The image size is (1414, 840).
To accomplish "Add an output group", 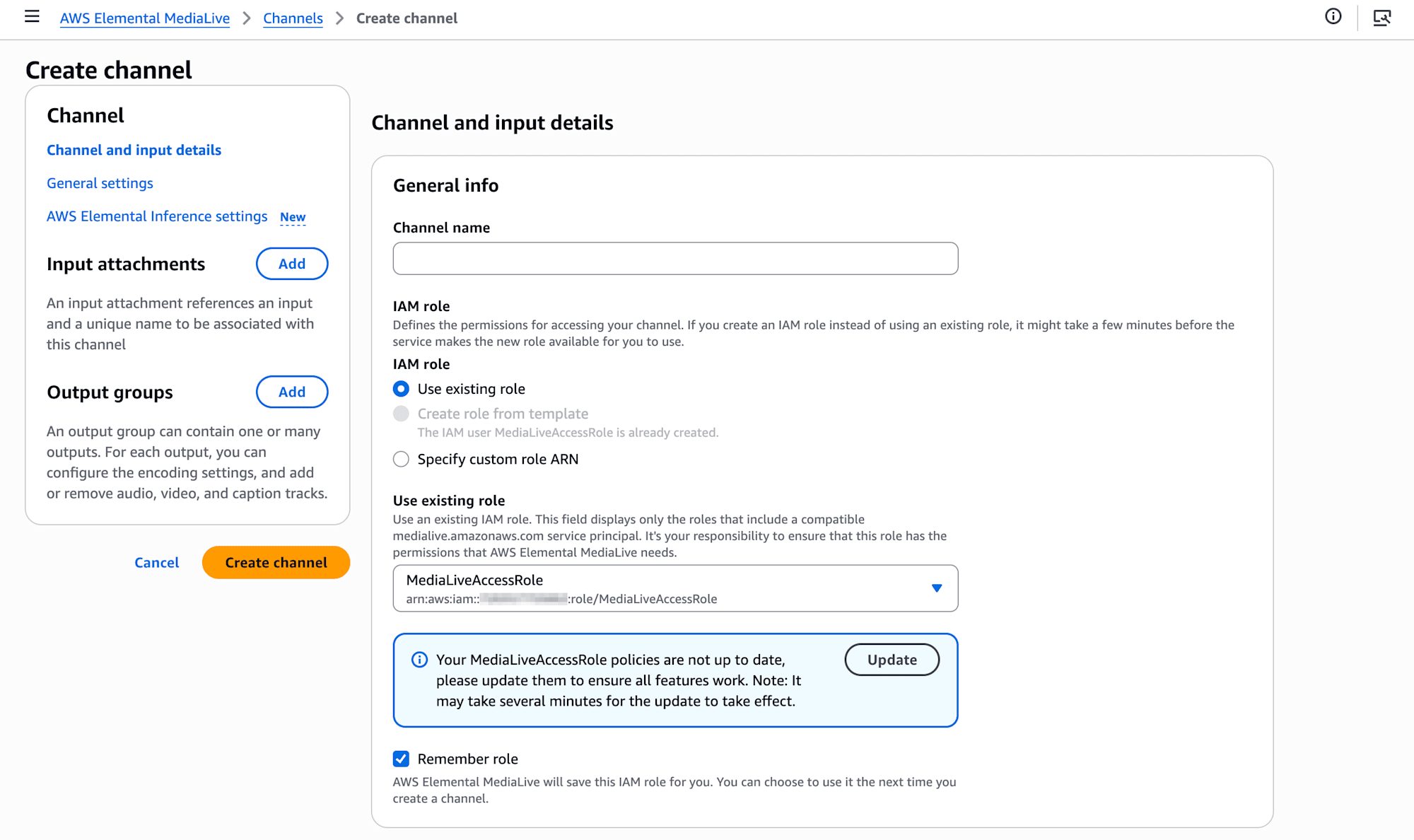I will (292, 392).
